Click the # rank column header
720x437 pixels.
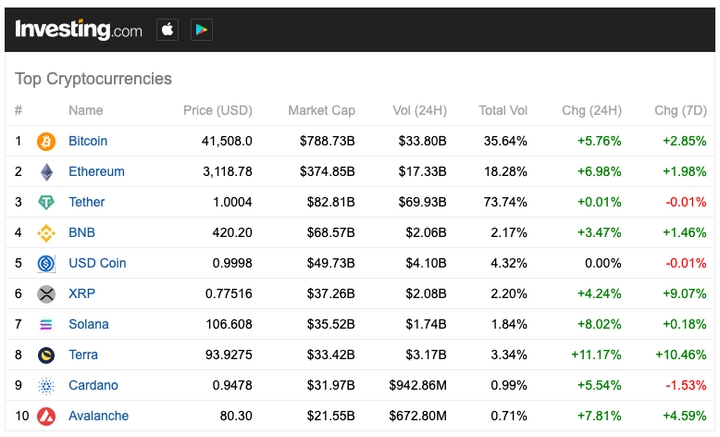18,111
